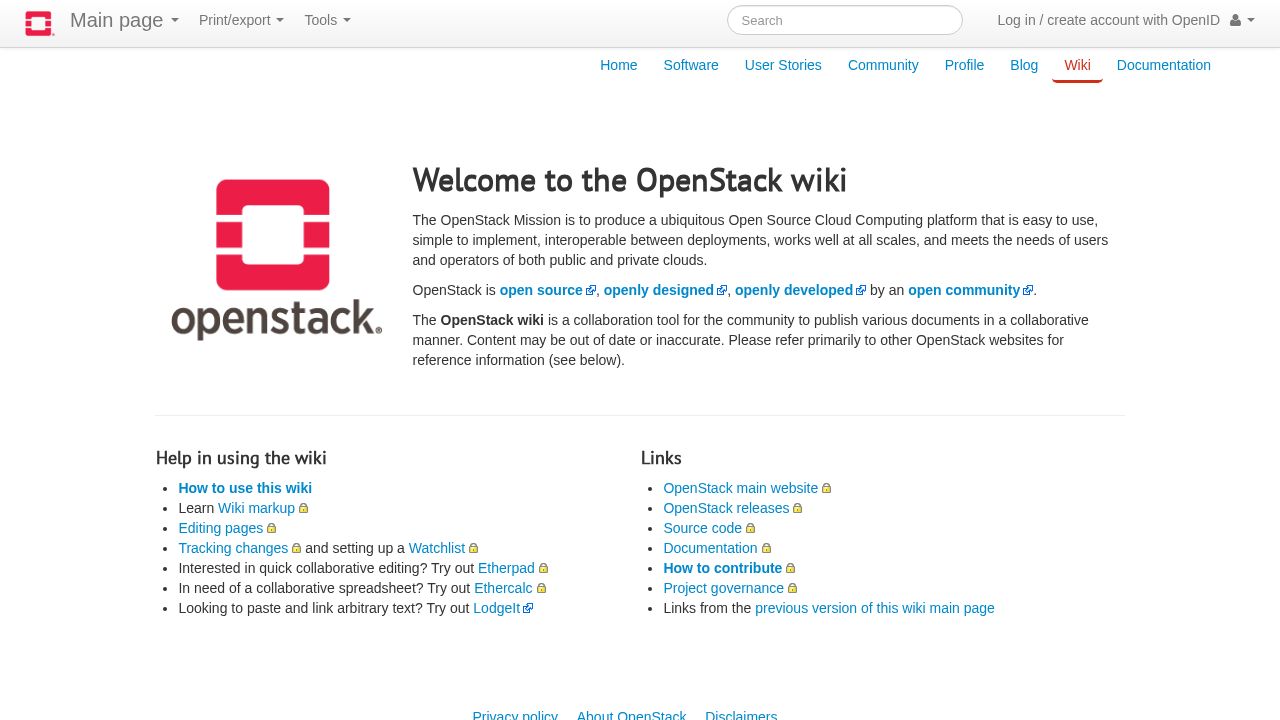Viewport: 1280px width, 720px height.
Task: Open the Main page dropdown
Action: (124, 20)
